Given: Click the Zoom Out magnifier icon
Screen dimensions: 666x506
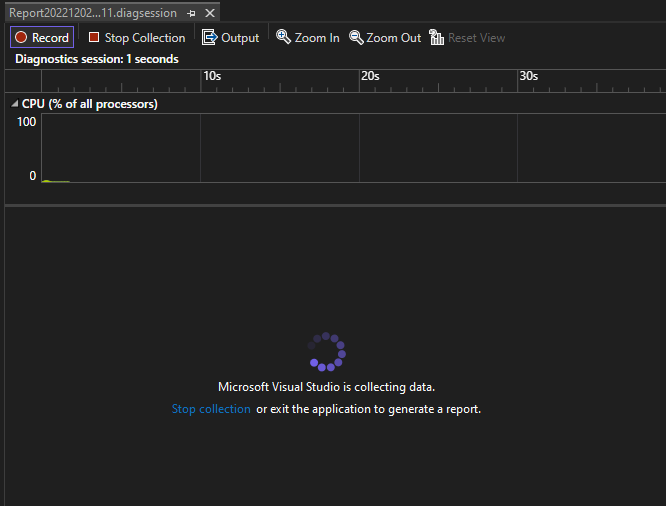Looking at the screenshot, I should click(x=356, y=37).
